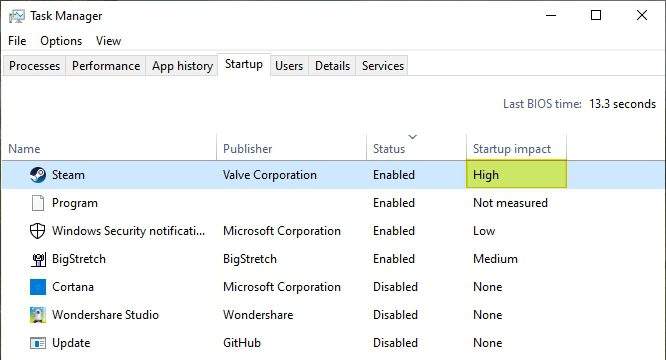
Task: Click the GitHub publisher cell
Action: click(242, 343)
